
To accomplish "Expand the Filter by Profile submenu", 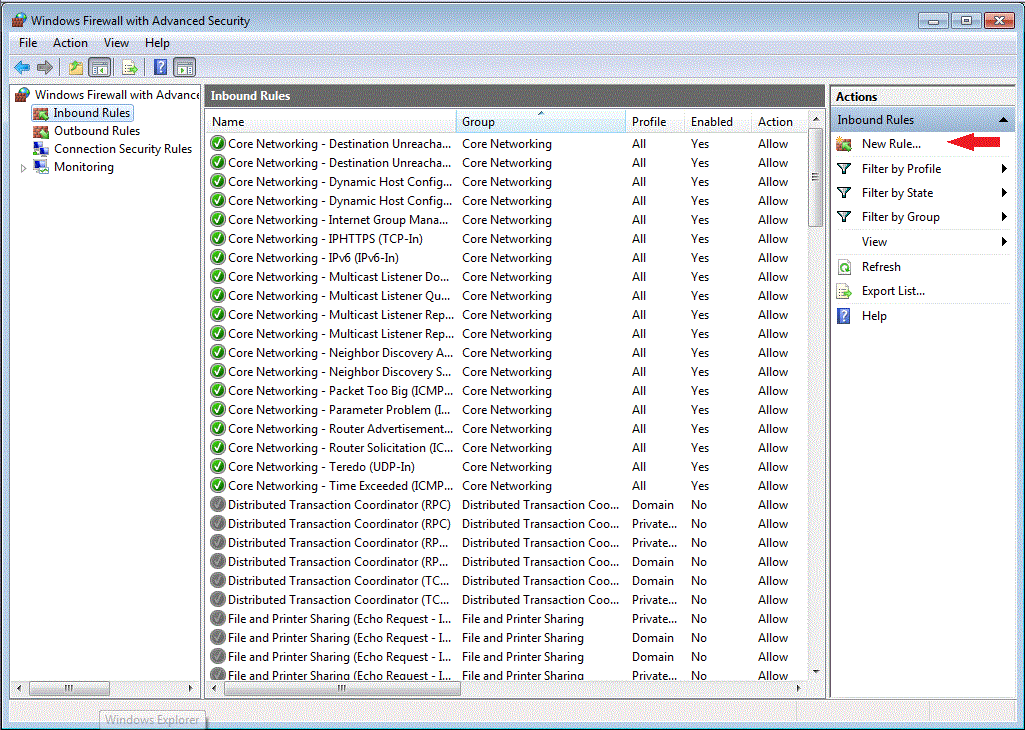I will coord(1007,168).
